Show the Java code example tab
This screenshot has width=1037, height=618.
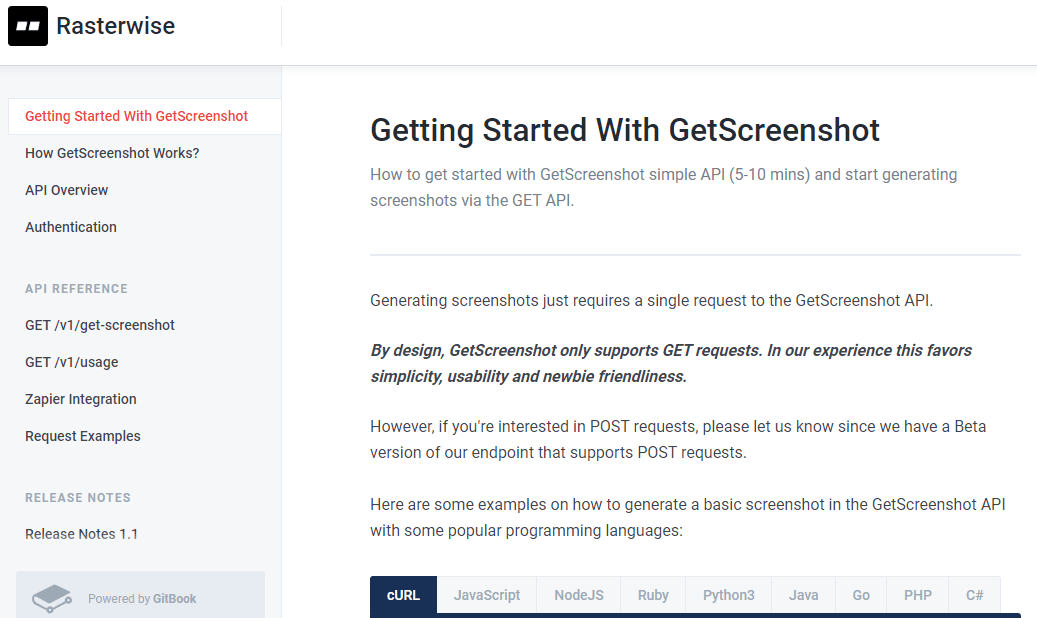click(x=804, y=595)
